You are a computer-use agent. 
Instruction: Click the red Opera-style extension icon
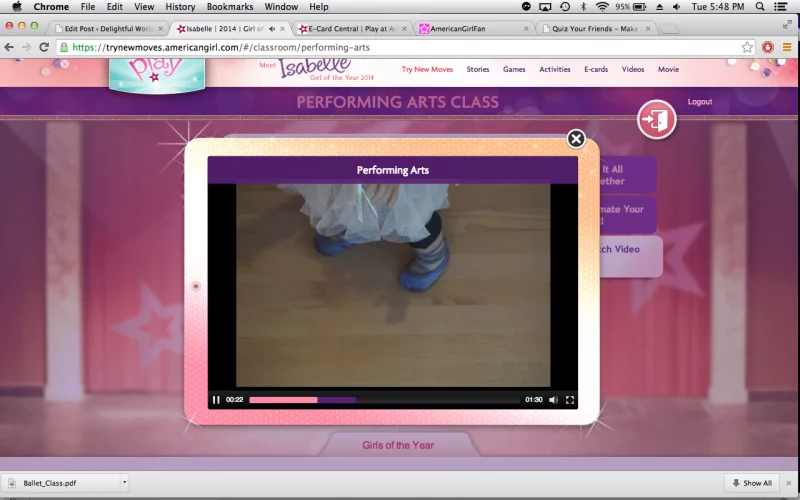[767, 47]
